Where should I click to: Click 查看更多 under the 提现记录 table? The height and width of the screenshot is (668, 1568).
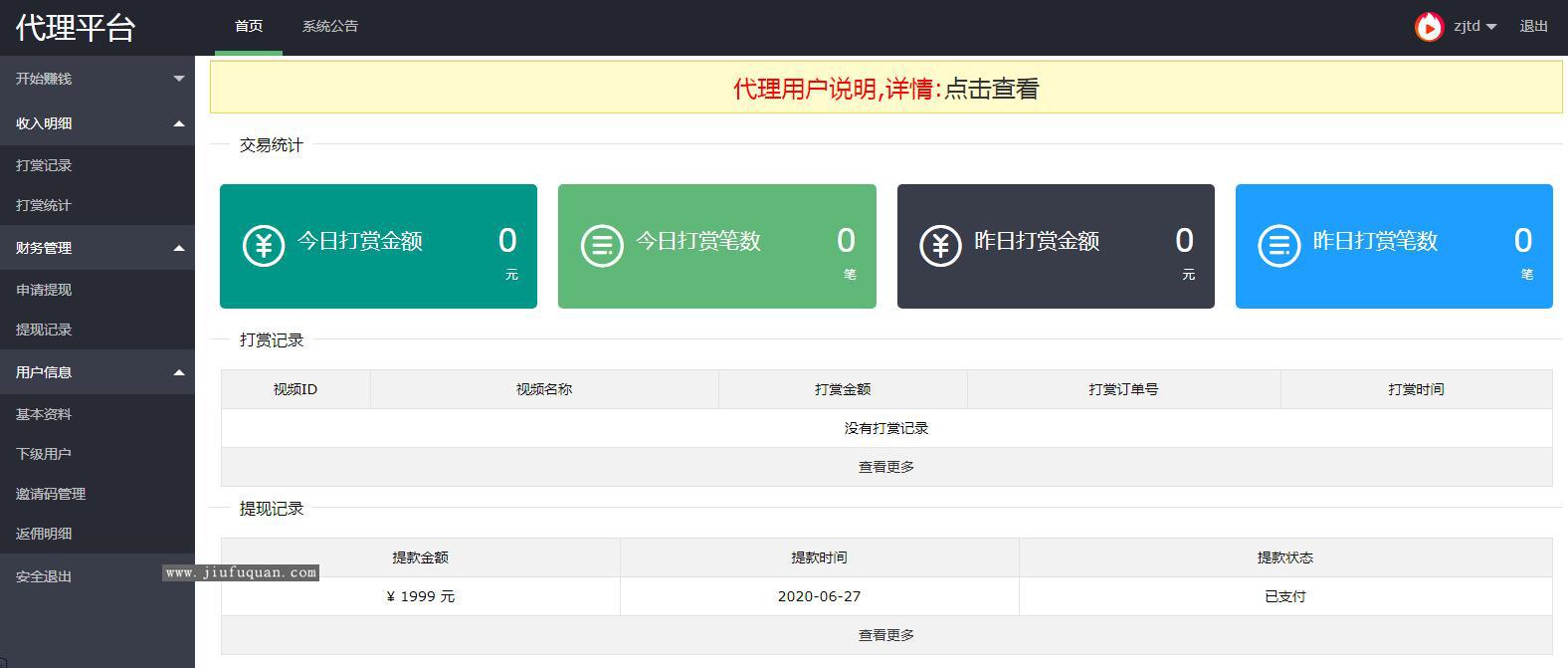point(885,635)
